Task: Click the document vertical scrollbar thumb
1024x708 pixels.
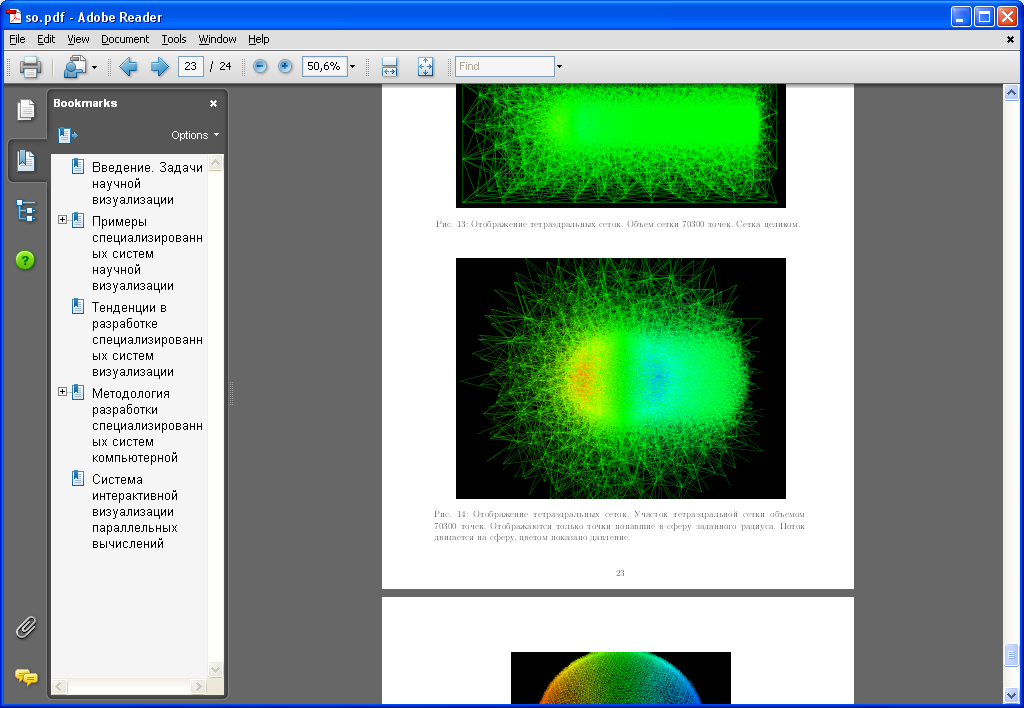Action: click(1011, 654)
